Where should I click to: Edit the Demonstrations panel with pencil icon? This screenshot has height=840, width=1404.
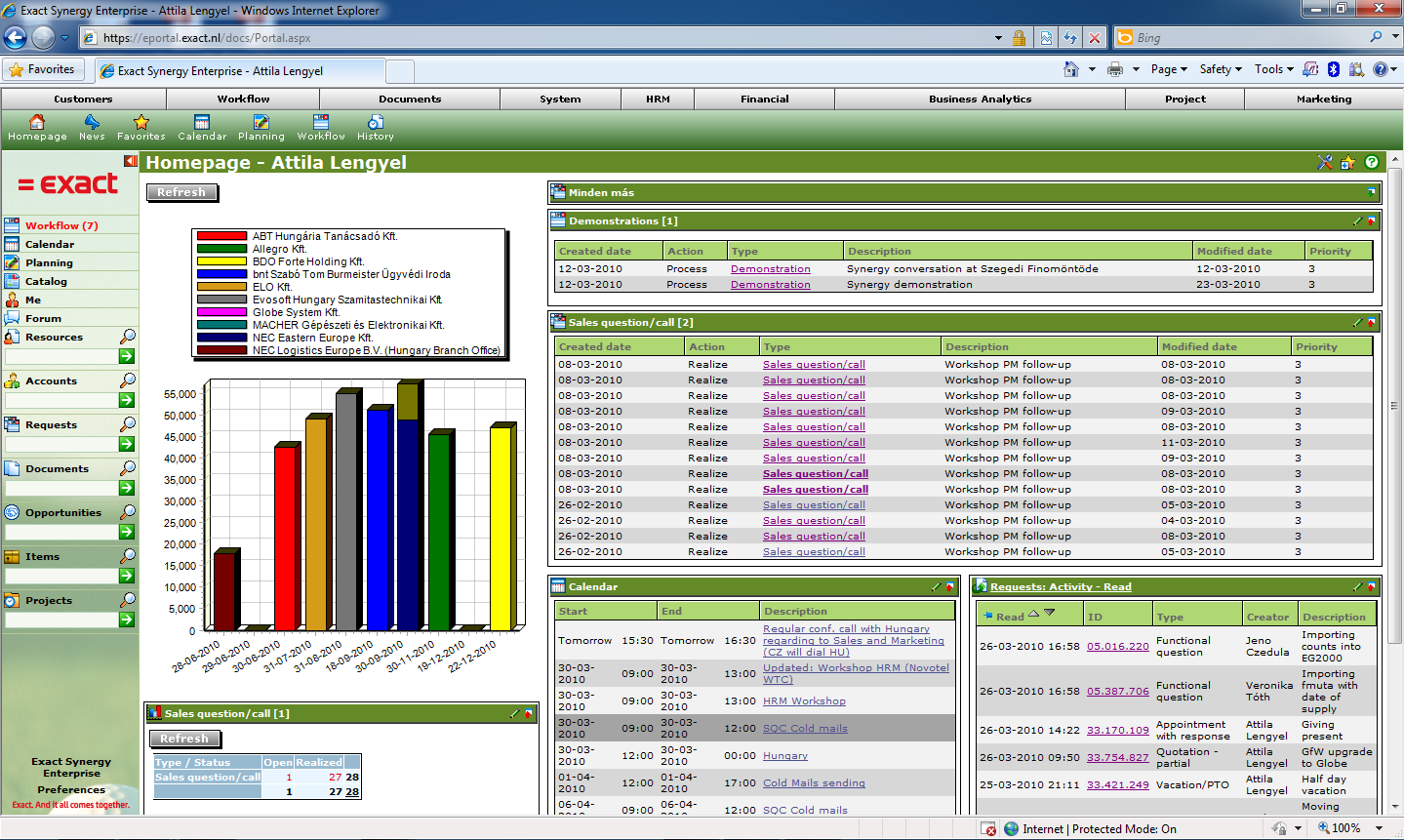1358,221
